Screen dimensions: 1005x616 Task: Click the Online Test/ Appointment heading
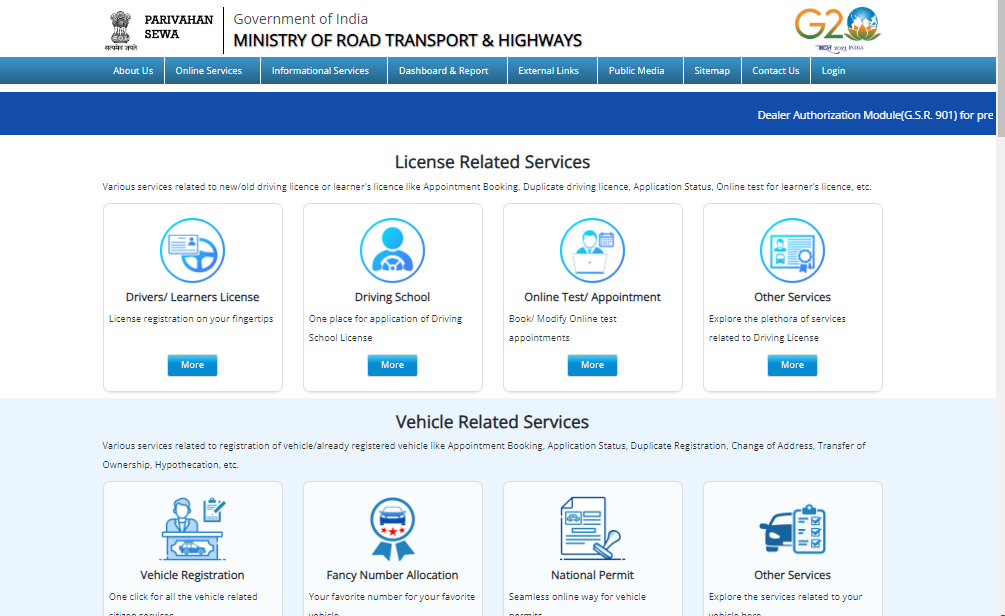coord(592,297)
